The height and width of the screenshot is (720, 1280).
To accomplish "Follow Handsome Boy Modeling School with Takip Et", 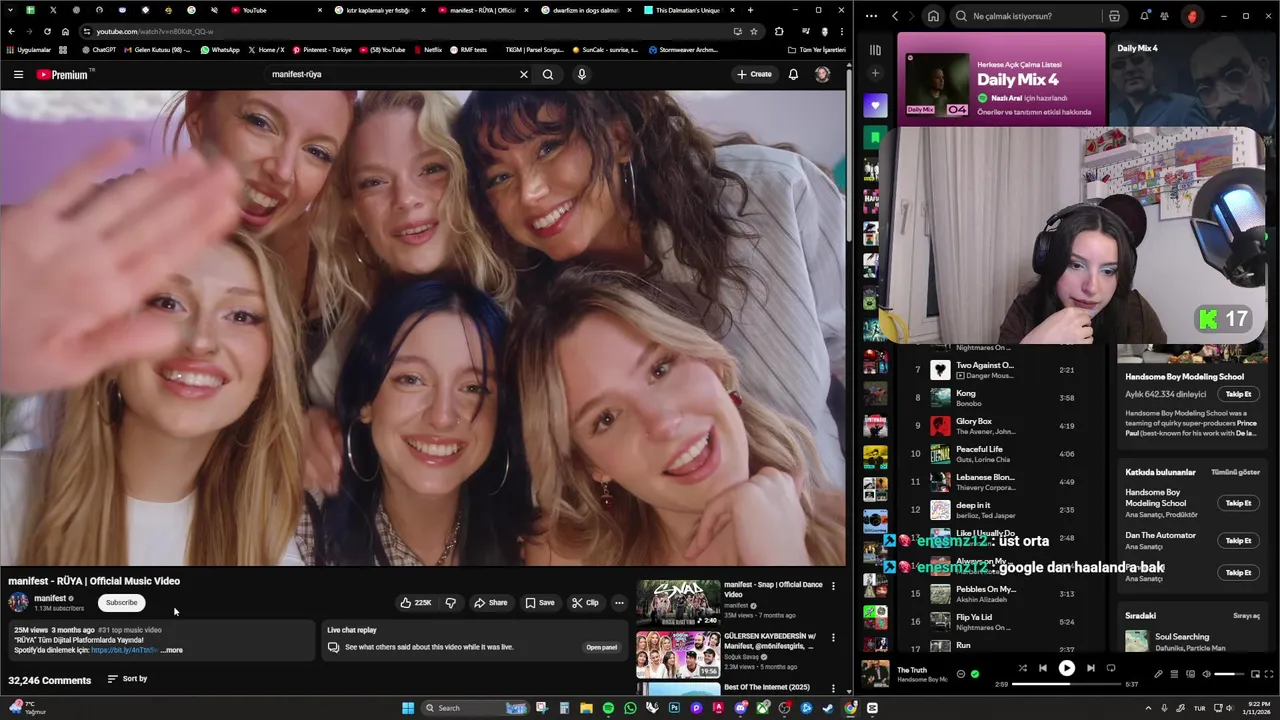I will tap(1238, 394).
